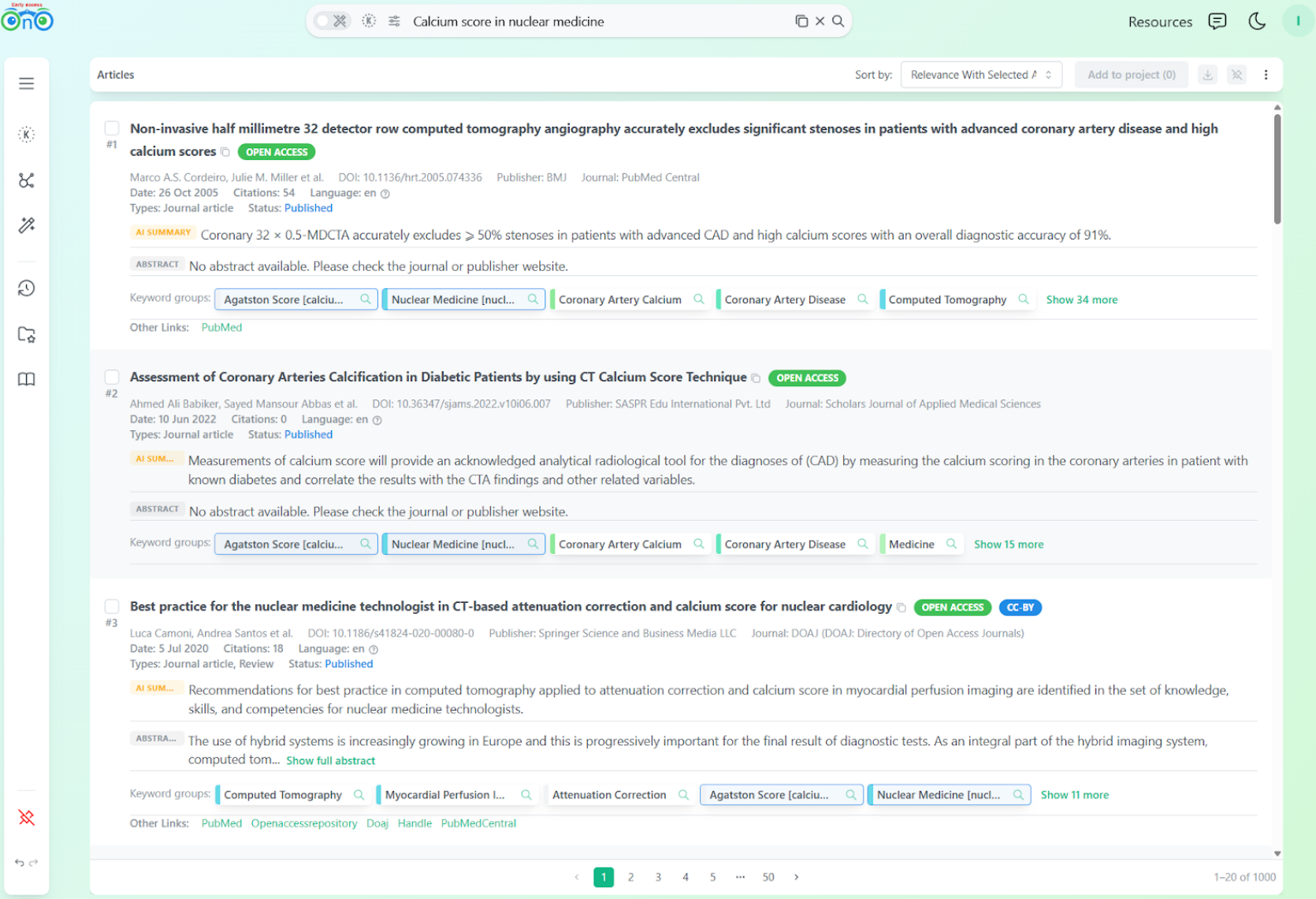Screen dimensions: 1316x899
Task: Open the PubMed link for article #1
Action: [x=221, y=327]
